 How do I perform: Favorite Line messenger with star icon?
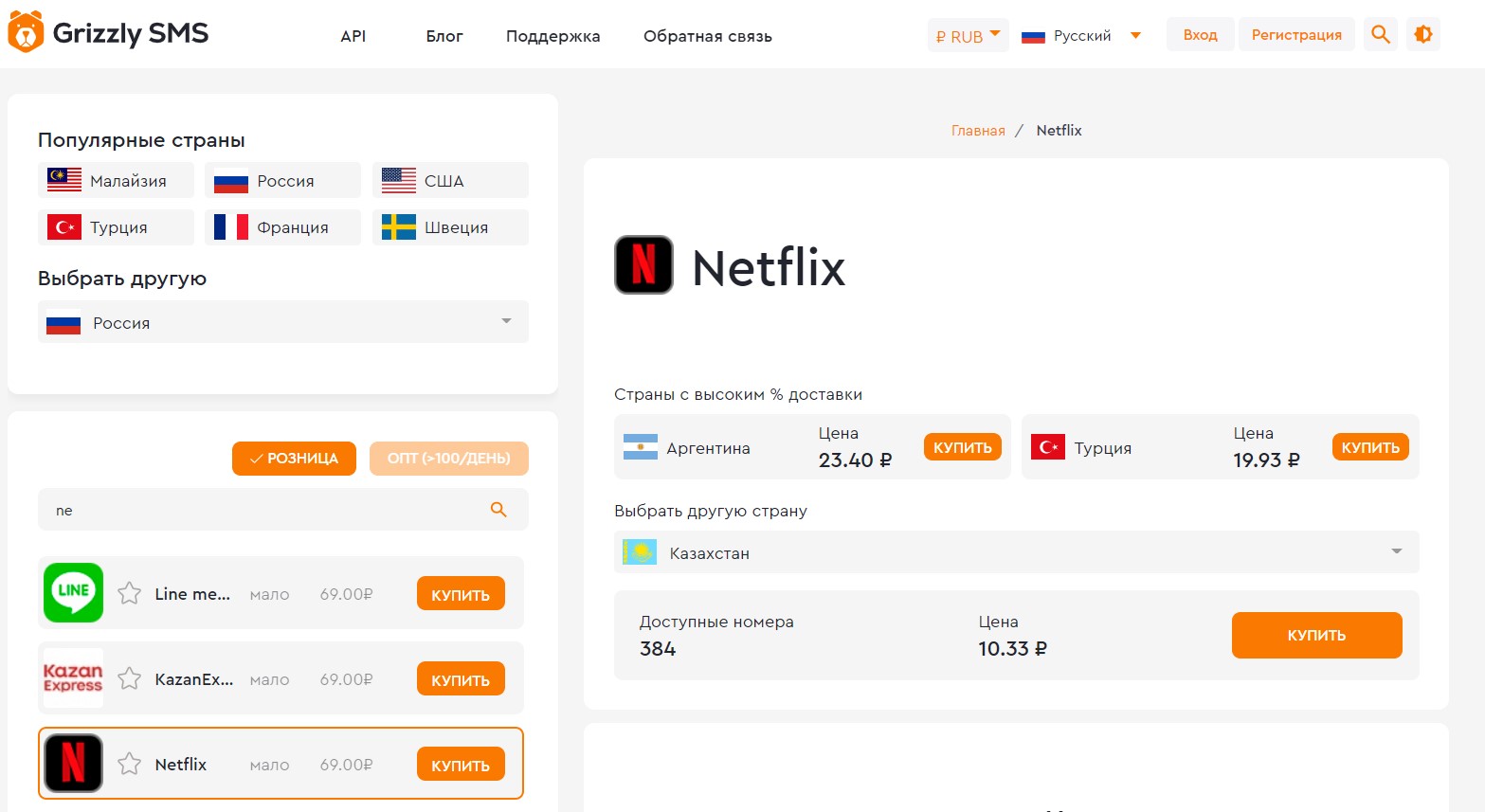coord(130,594)
